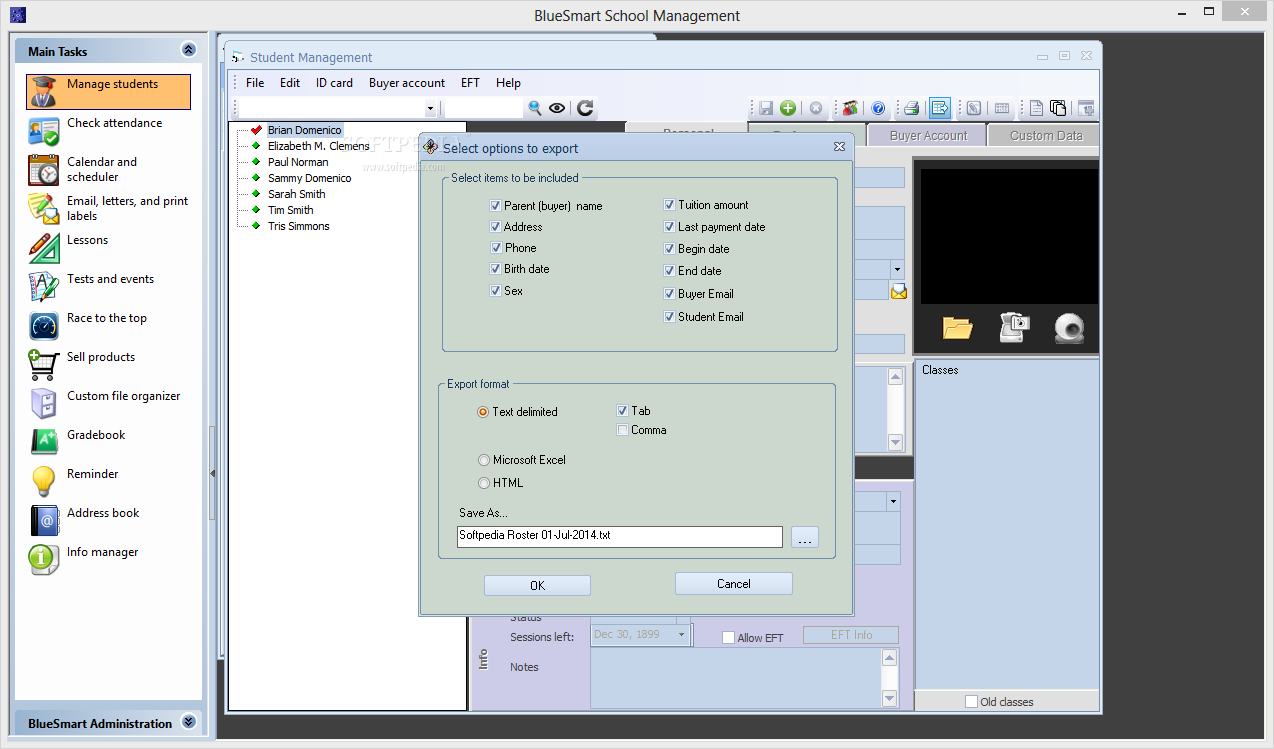Click the browse ... button
This screenshot has width=1274, height=749.
click(805, 537)
